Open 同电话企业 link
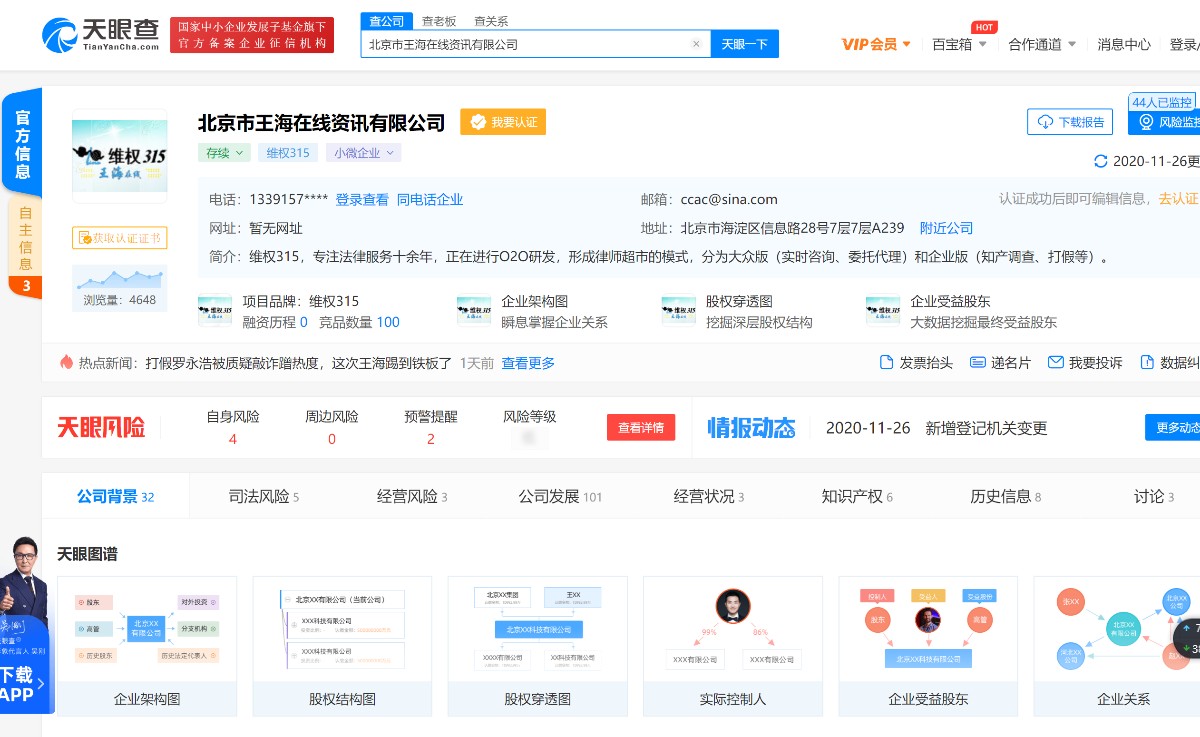The height and width of the screenshot is (737, 1200). (x=430, y=199)
